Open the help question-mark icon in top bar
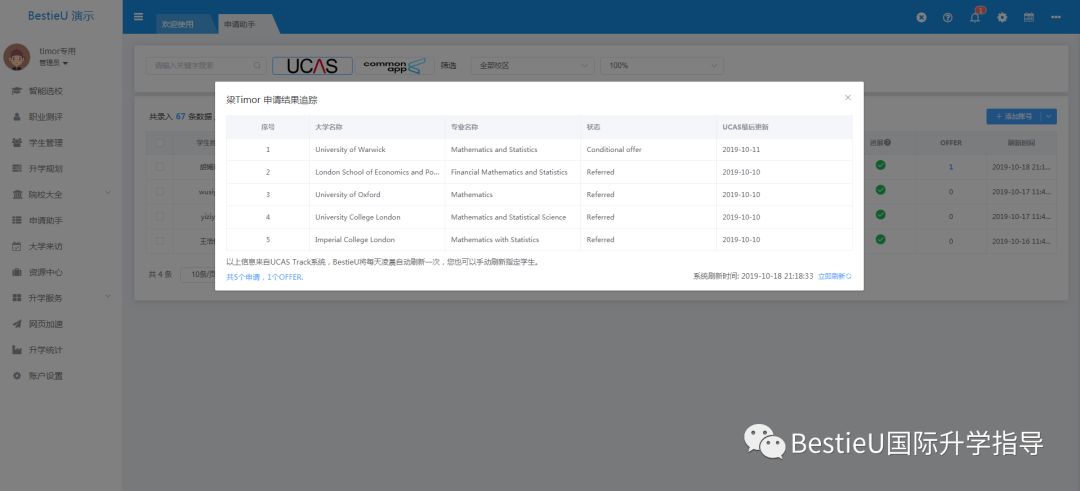The height and width of the screenshot is (491, 1080). coord(948,17)
